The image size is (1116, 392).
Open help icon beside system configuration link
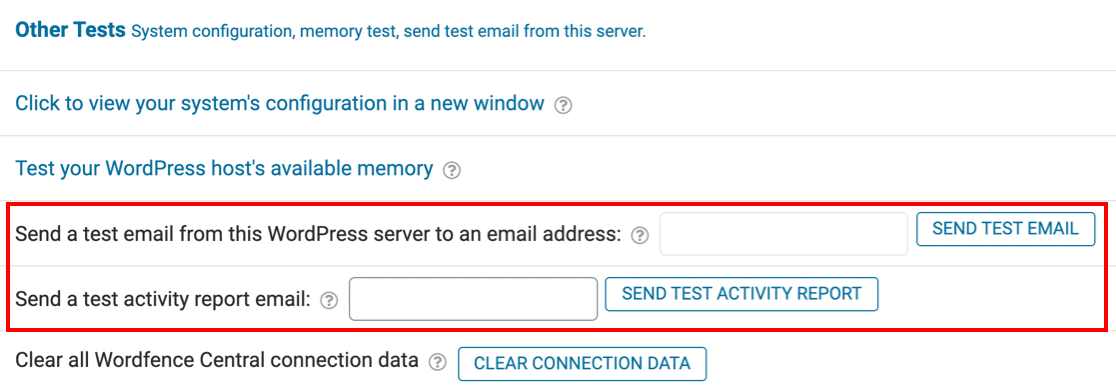(x=563, y=105)
